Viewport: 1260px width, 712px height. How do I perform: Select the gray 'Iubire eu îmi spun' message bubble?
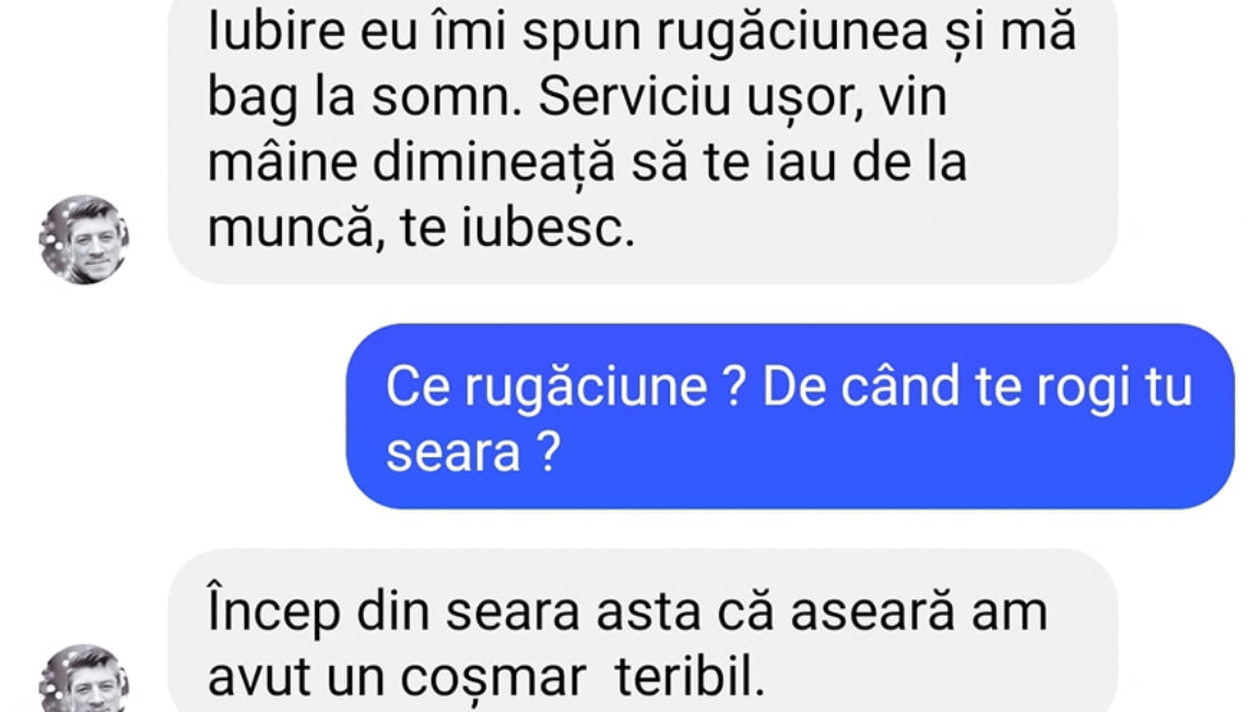[x=642, y=140]
